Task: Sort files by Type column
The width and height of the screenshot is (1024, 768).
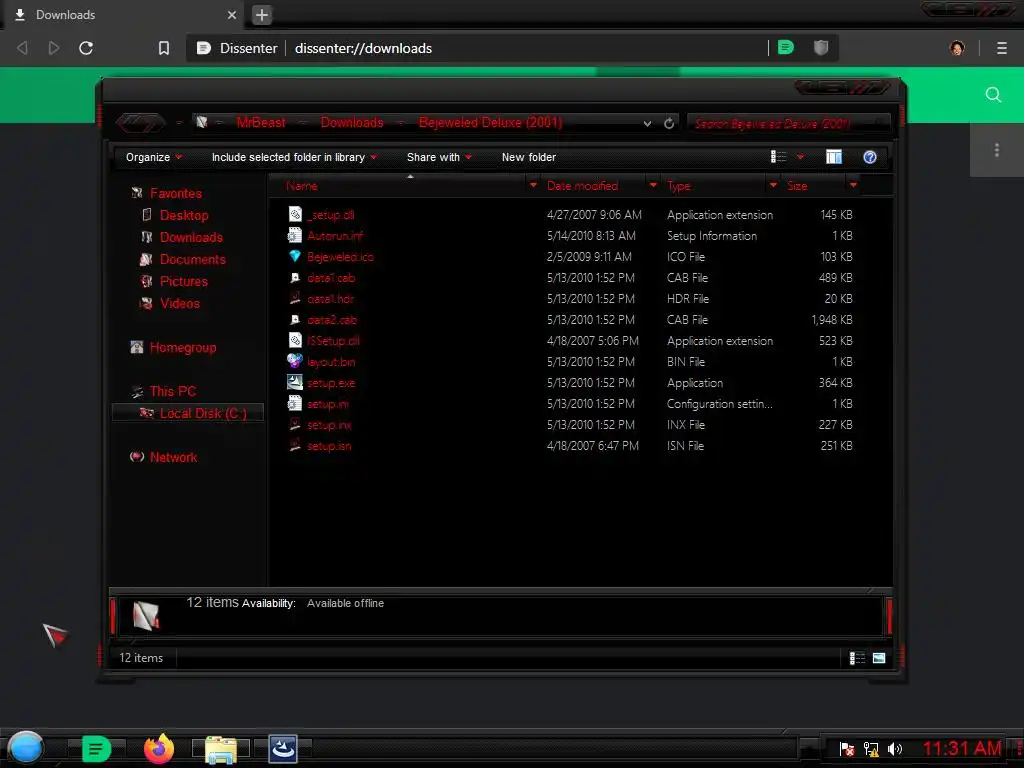Action: (679, 186)
